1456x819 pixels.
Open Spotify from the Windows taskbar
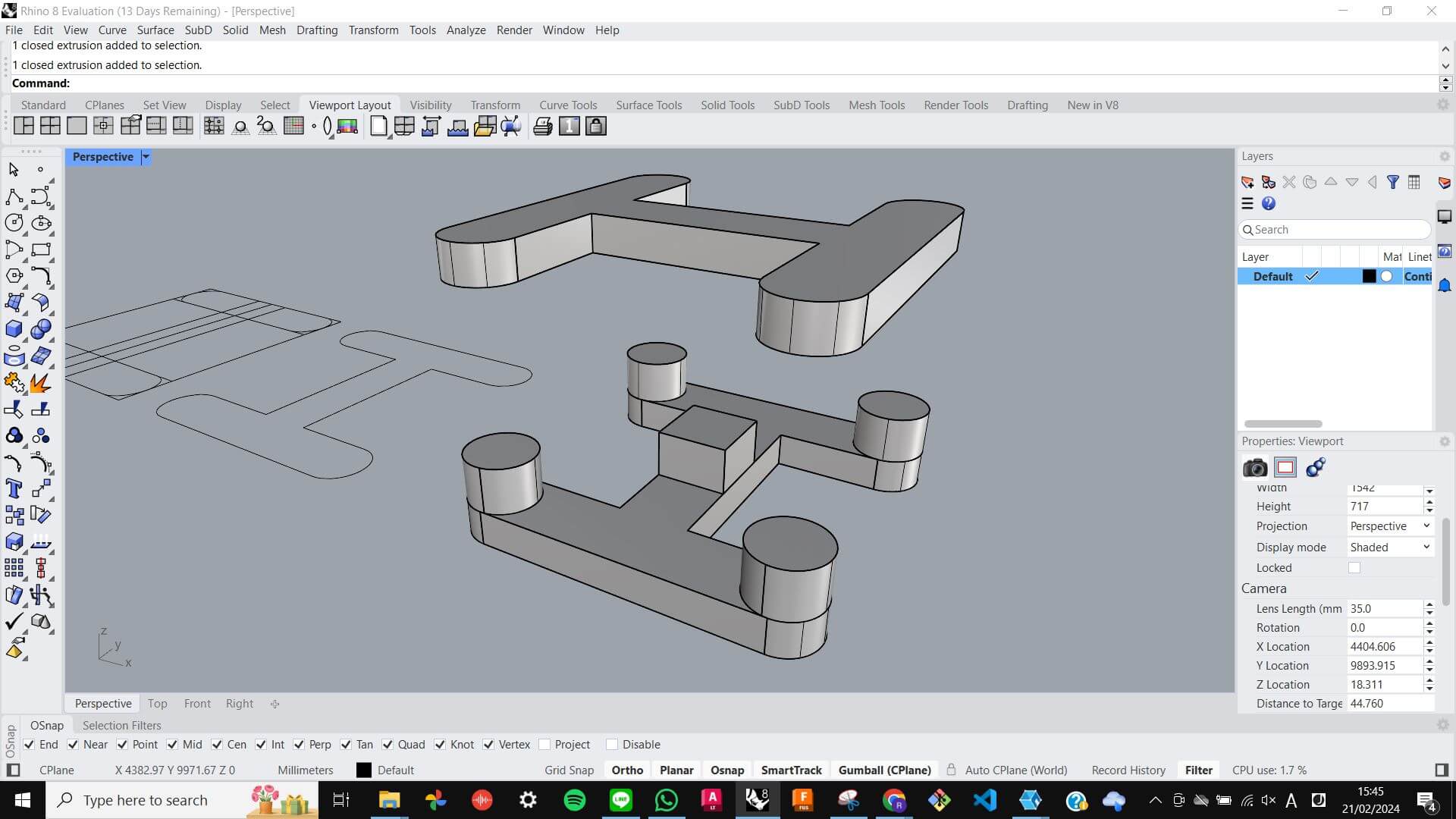pos(575,800)
